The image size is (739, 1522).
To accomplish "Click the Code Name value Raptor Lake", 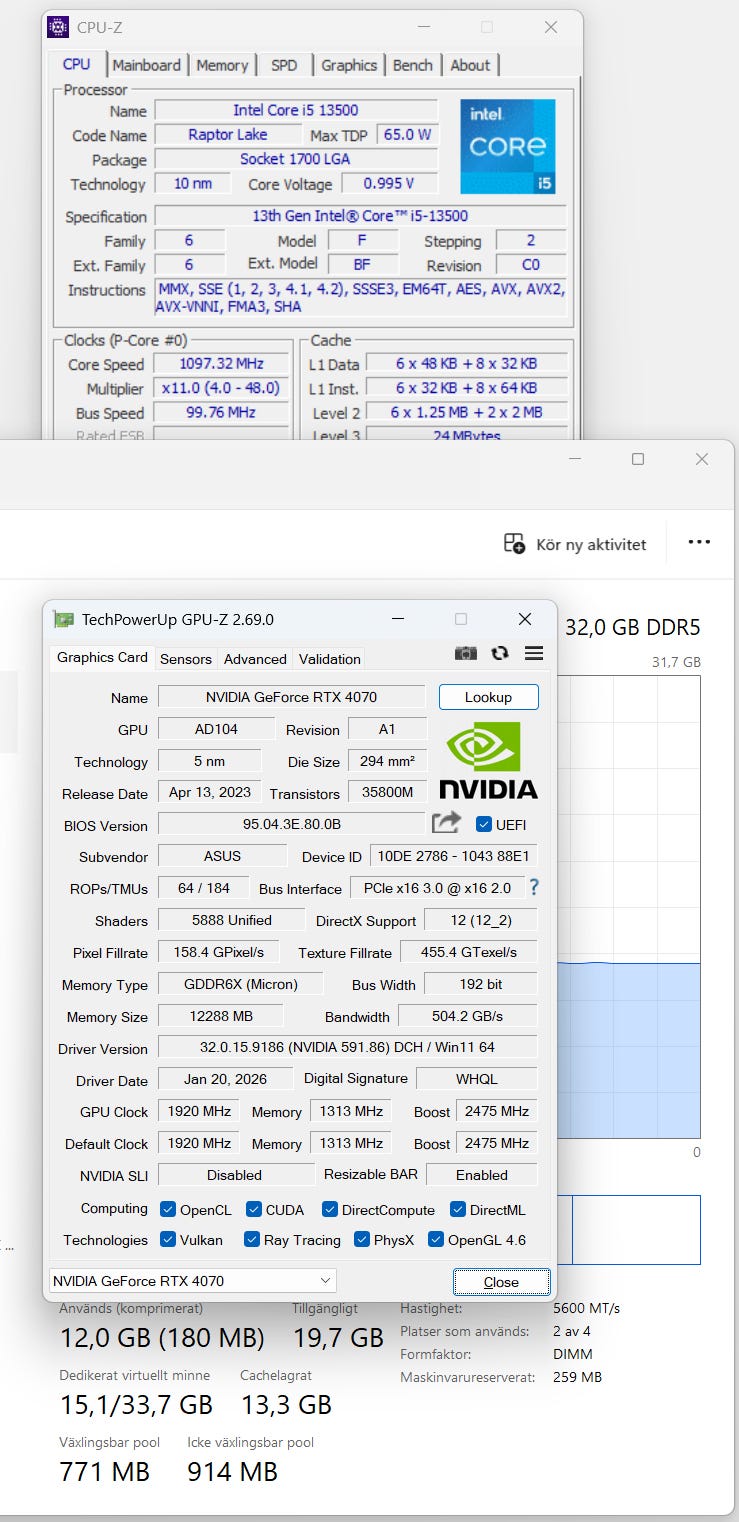I will click(x=227, y=134).
